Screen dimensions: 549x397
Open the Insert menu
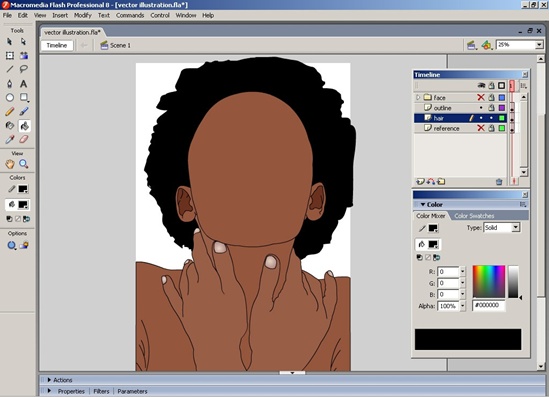[x=60, y=15]
